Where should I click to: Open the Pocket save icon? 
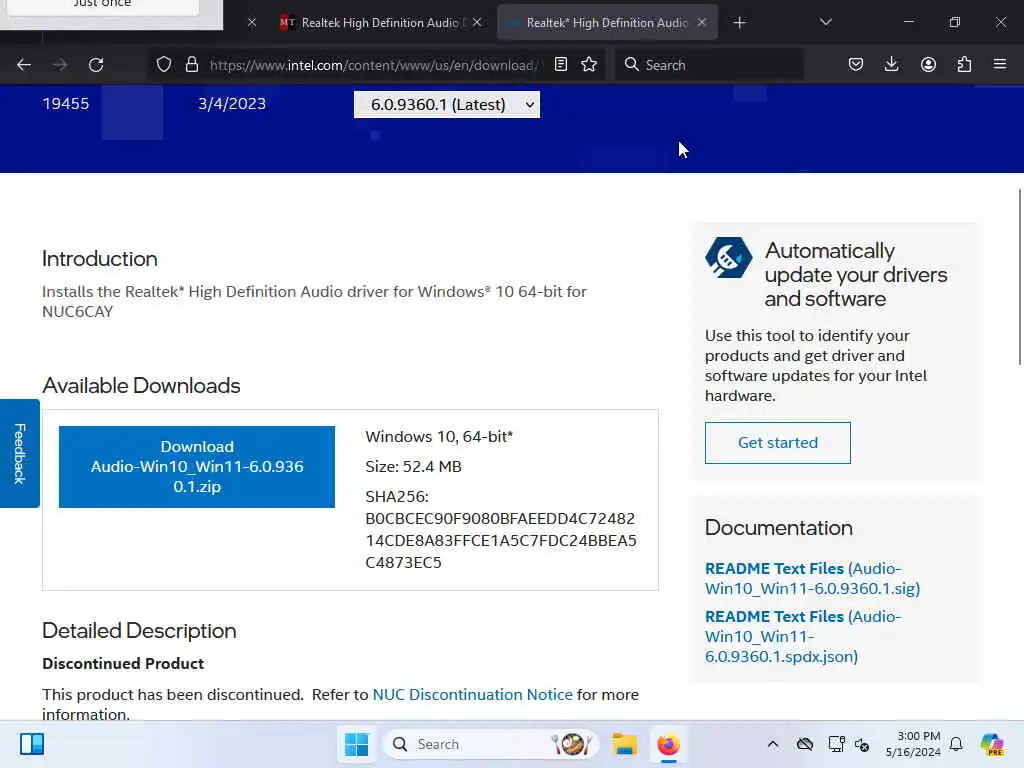tap(856, 65)
